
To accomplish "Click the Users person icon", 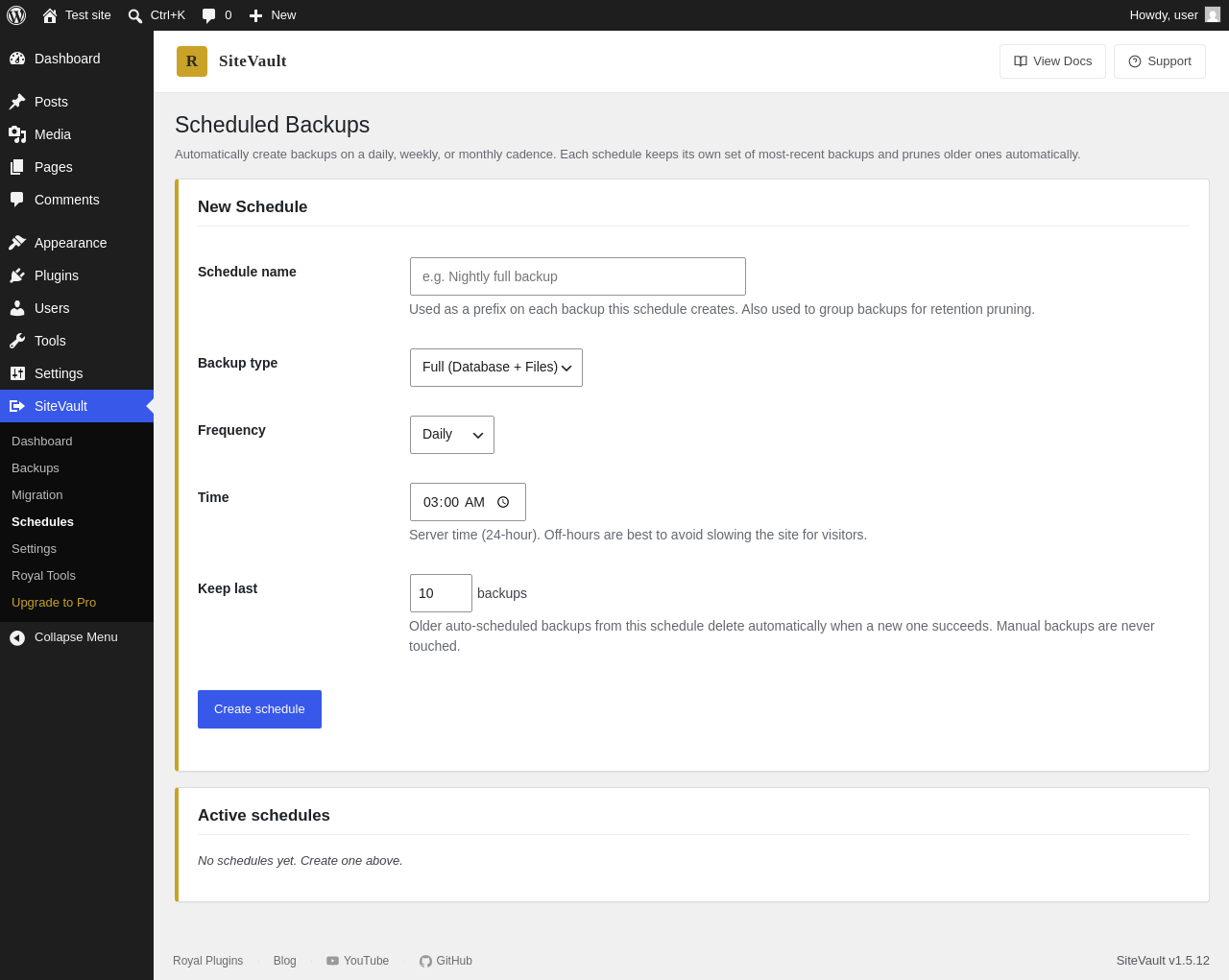I will [17, 308].
